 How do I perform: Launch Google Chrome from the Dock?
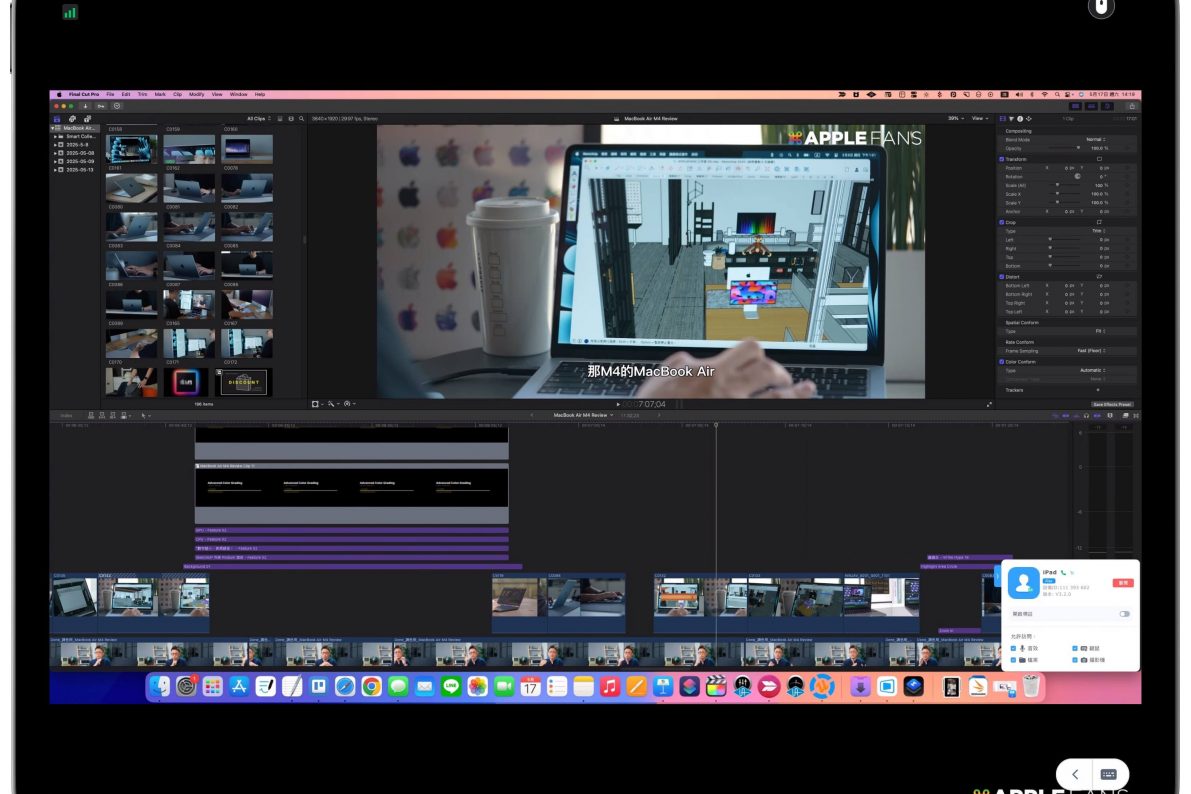pyautogui.click(x=371, y=686)
